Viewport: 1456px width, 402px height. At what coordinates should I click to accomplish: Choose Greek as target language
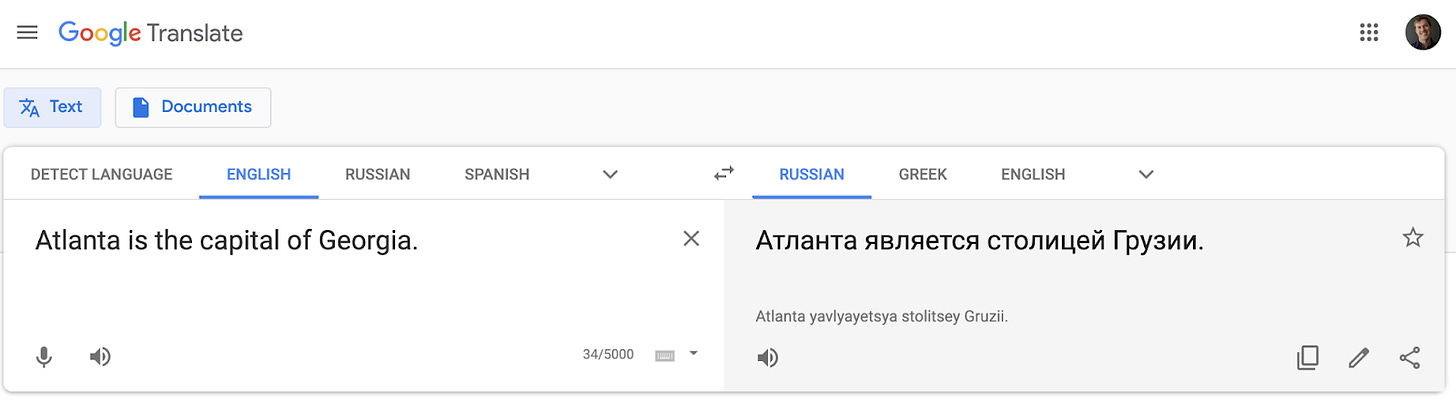pyautogui.click(x=923, y=174)
